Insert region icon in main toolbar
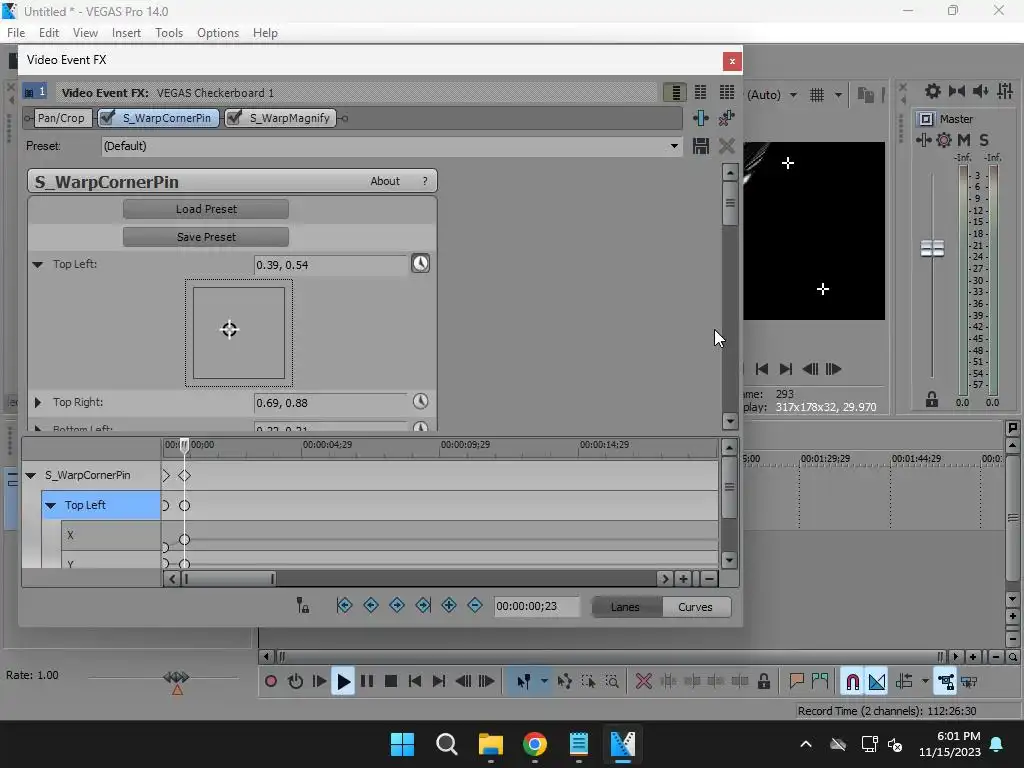This screenshot has height=768, width=1024. click(x=820, y=682)
